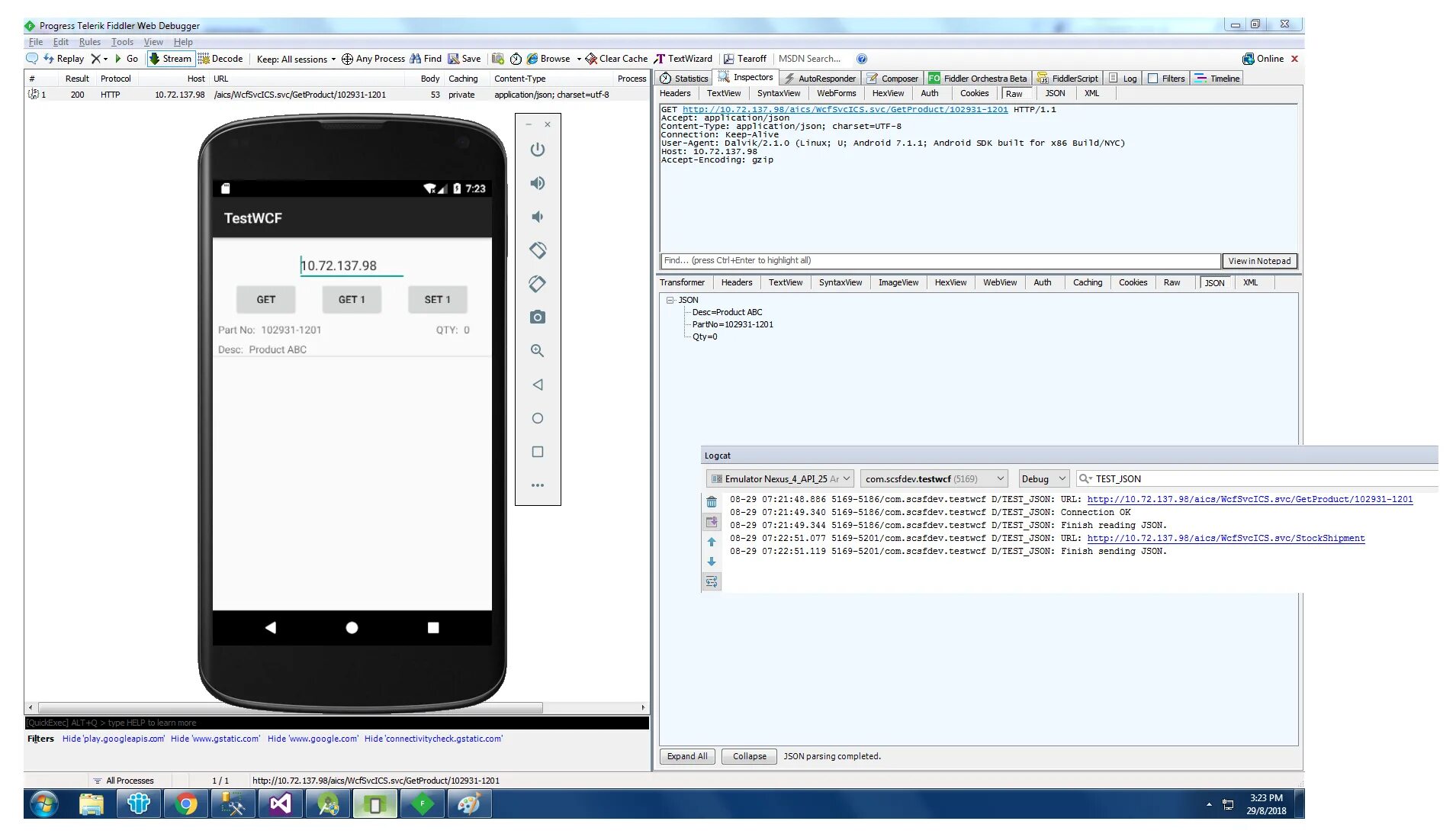Select session row 1 GetProduct request
1456x834 pixels.
(337, 95)
